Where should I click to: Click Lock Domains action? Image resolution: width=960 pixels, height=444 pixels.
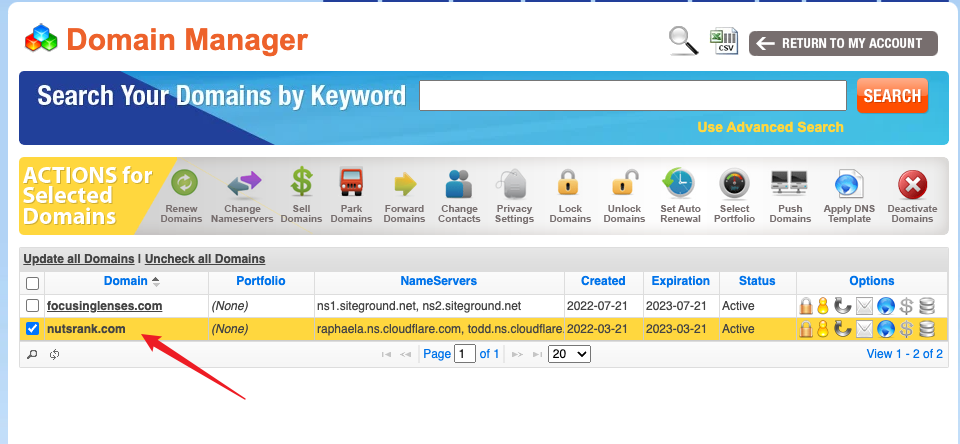coord(570,197)
